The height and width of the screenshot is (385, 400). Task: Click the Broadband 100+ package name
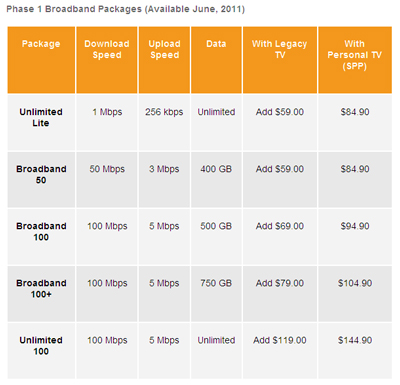41,288
